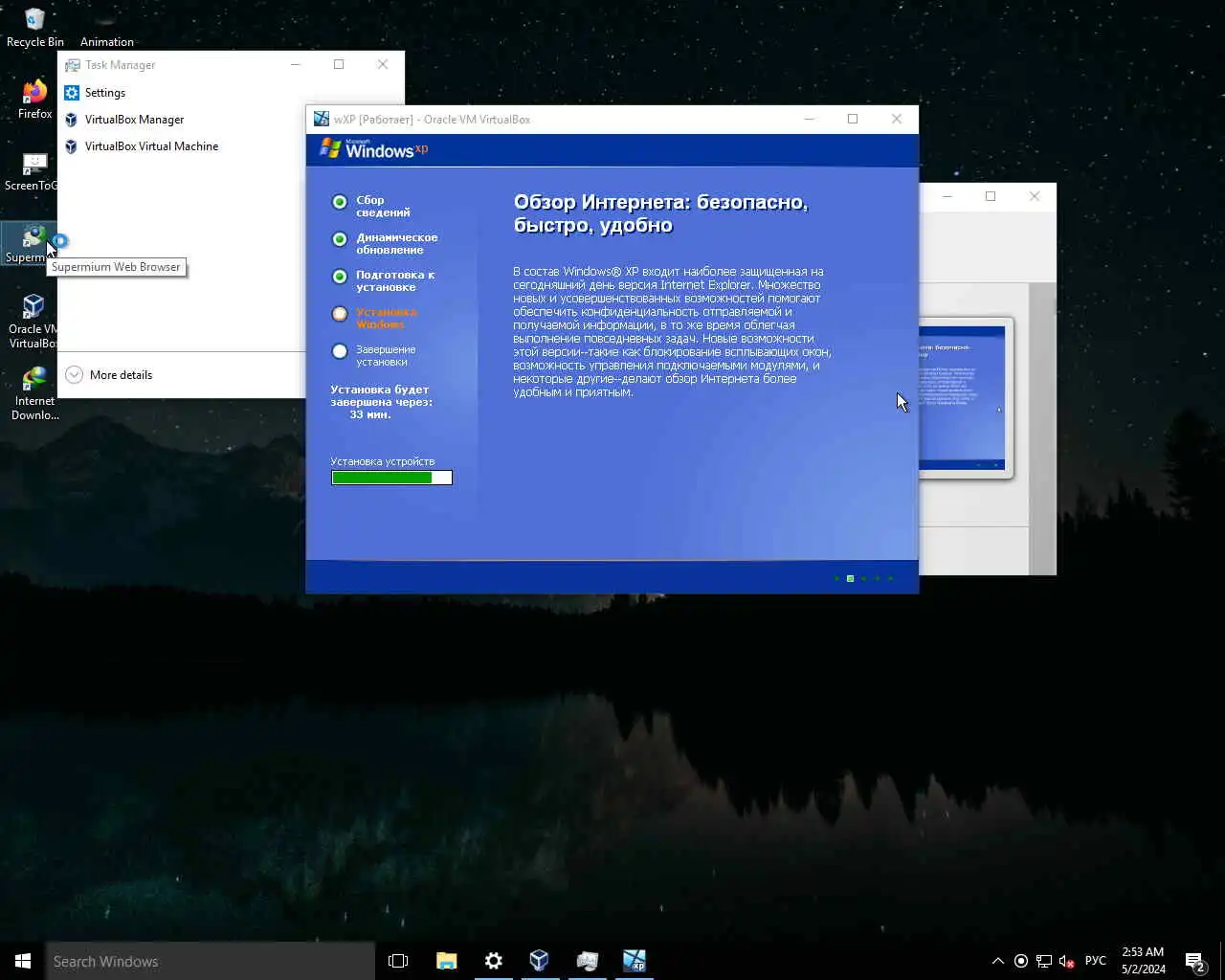
Task: Click the Search Windows box
Action: [x=211, y=961]
